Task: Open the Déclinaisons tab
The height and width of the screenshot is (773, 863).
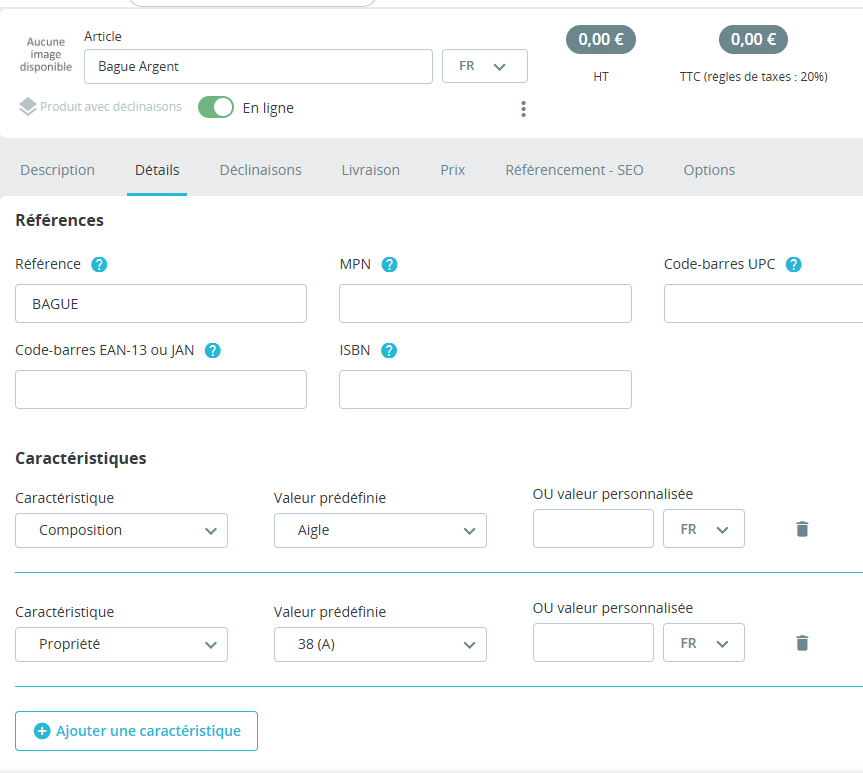Action: (x=260, y=170)
